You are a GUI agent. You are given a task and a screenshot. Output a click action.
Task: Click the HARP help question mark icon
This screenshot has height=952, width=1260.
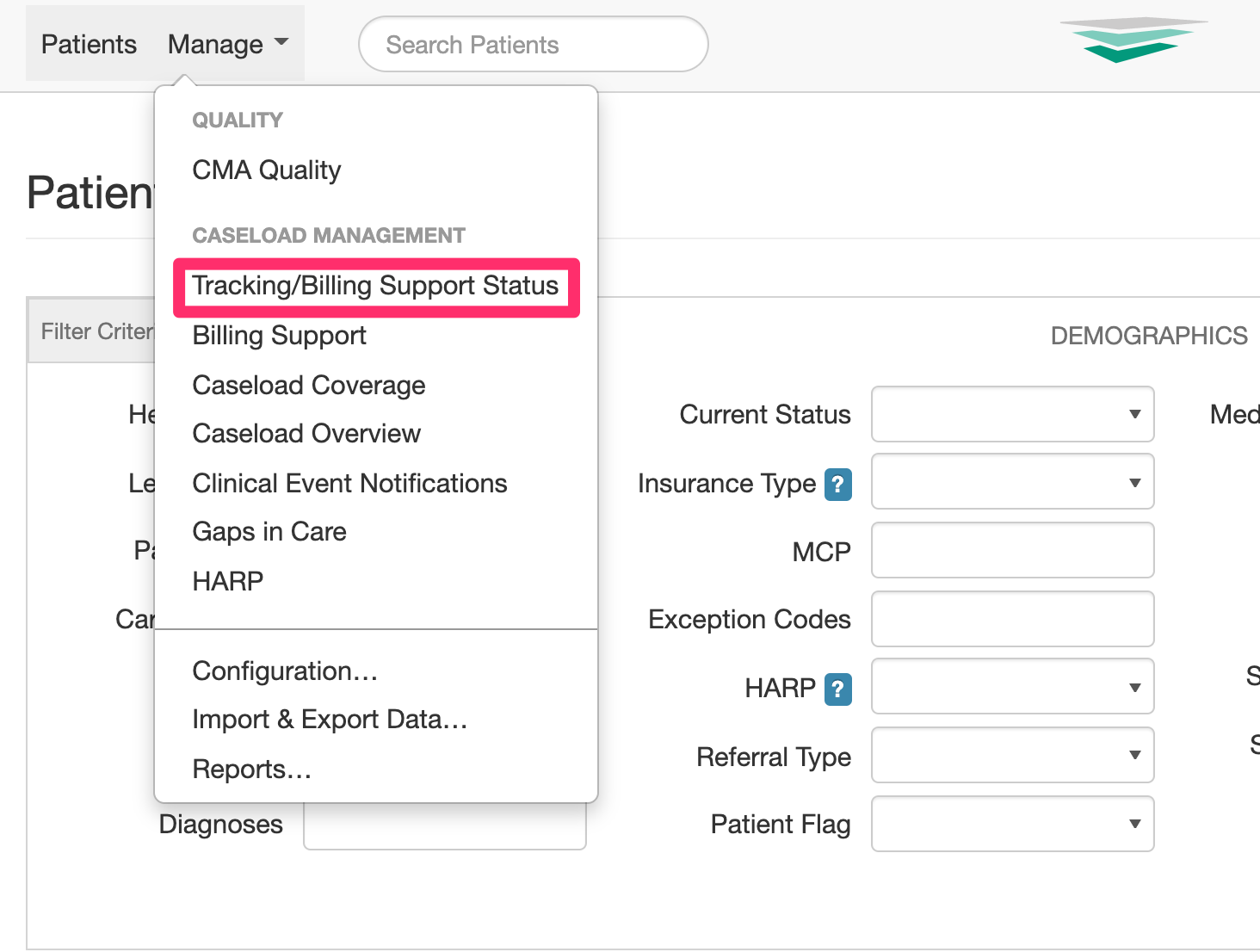click(x=837, y=689)
